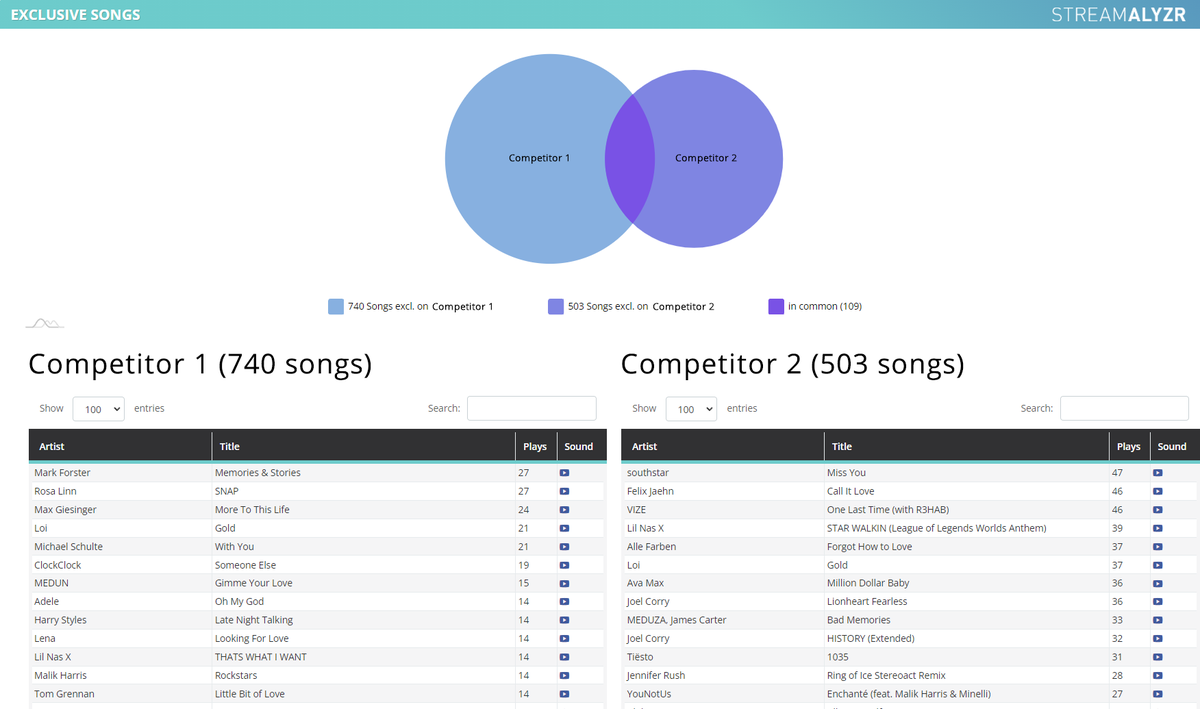Sort Competitor 2 table by Plays
This screenshot has width=1200, height=709.
(1129, 446)
